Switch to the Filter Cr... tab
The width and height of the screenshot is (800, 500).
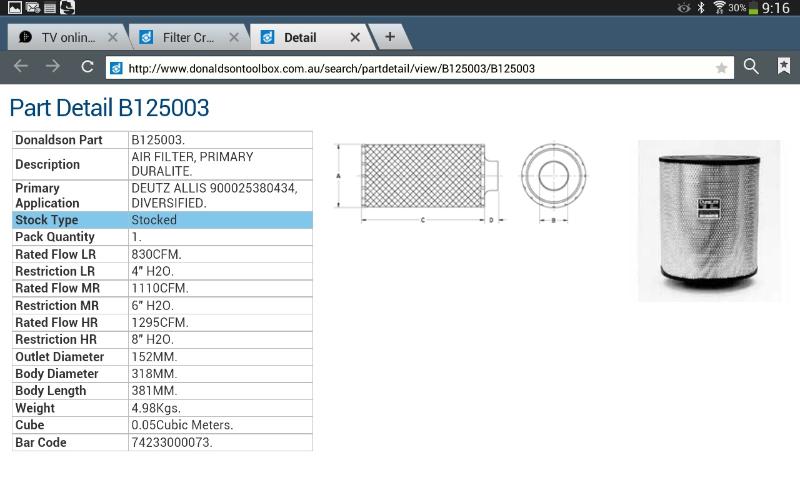coord(187,37)
